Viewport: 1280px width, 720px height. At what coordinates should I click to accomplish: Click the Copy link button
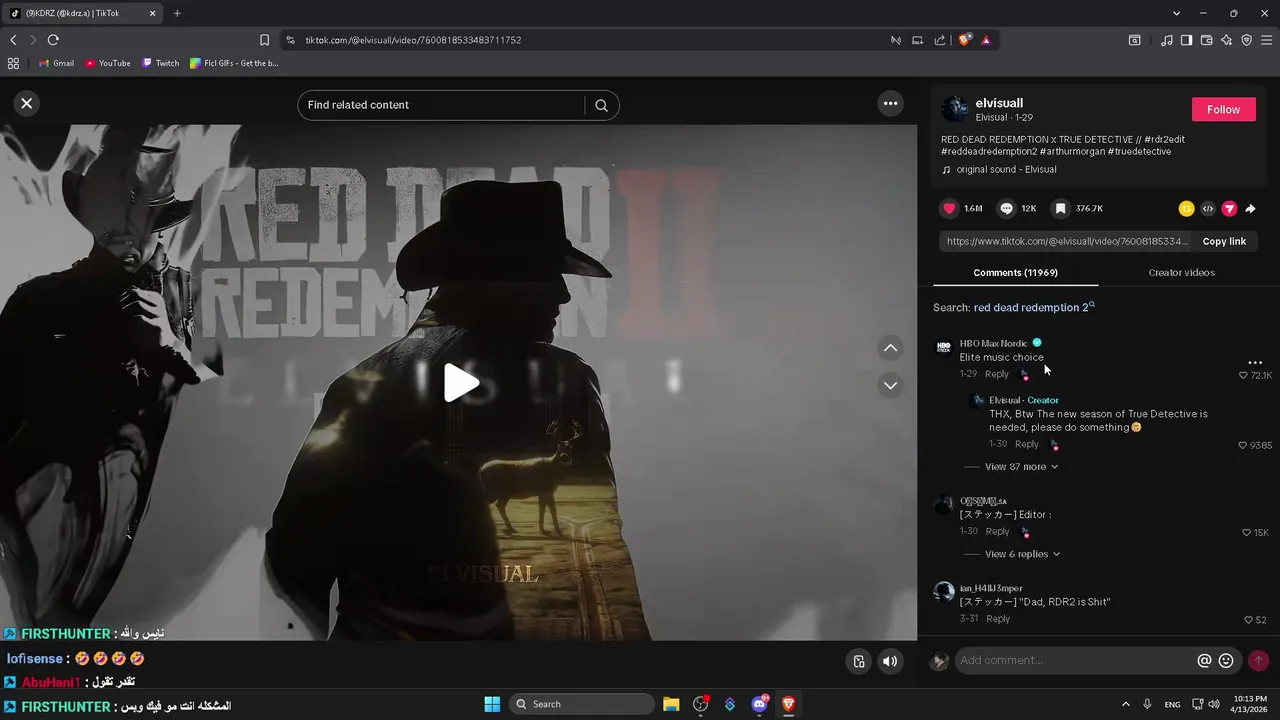1224,241
